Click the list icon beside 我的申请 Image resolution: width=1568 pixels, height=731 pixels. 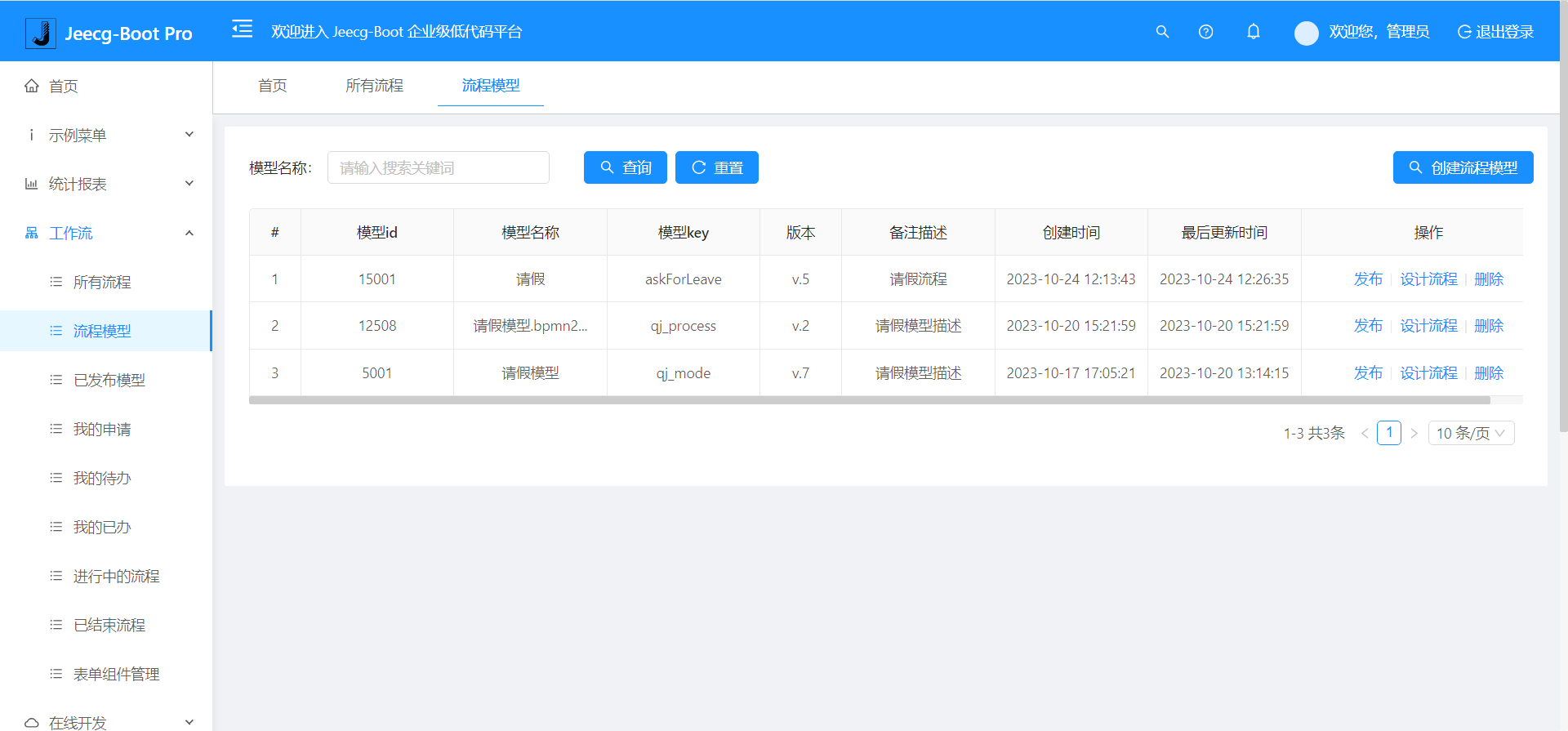[56, 429]
